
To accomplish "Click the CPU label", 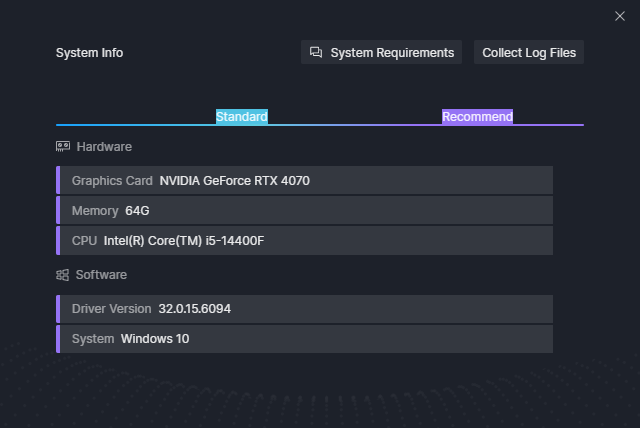I will click(84, 241).
